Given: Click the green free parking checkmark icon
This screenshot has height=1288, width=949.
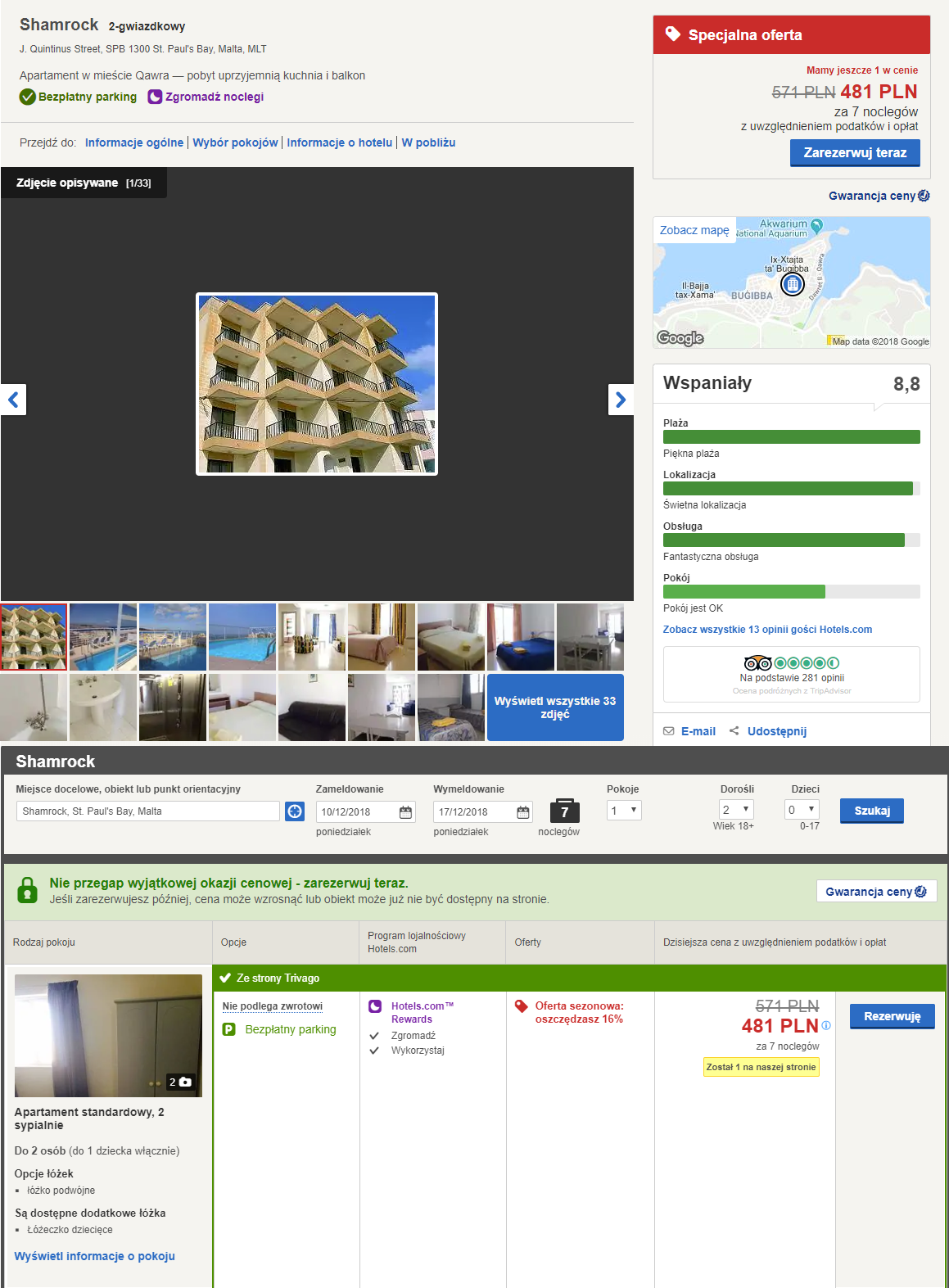Looking at the screenshot, I should point(28,97).
